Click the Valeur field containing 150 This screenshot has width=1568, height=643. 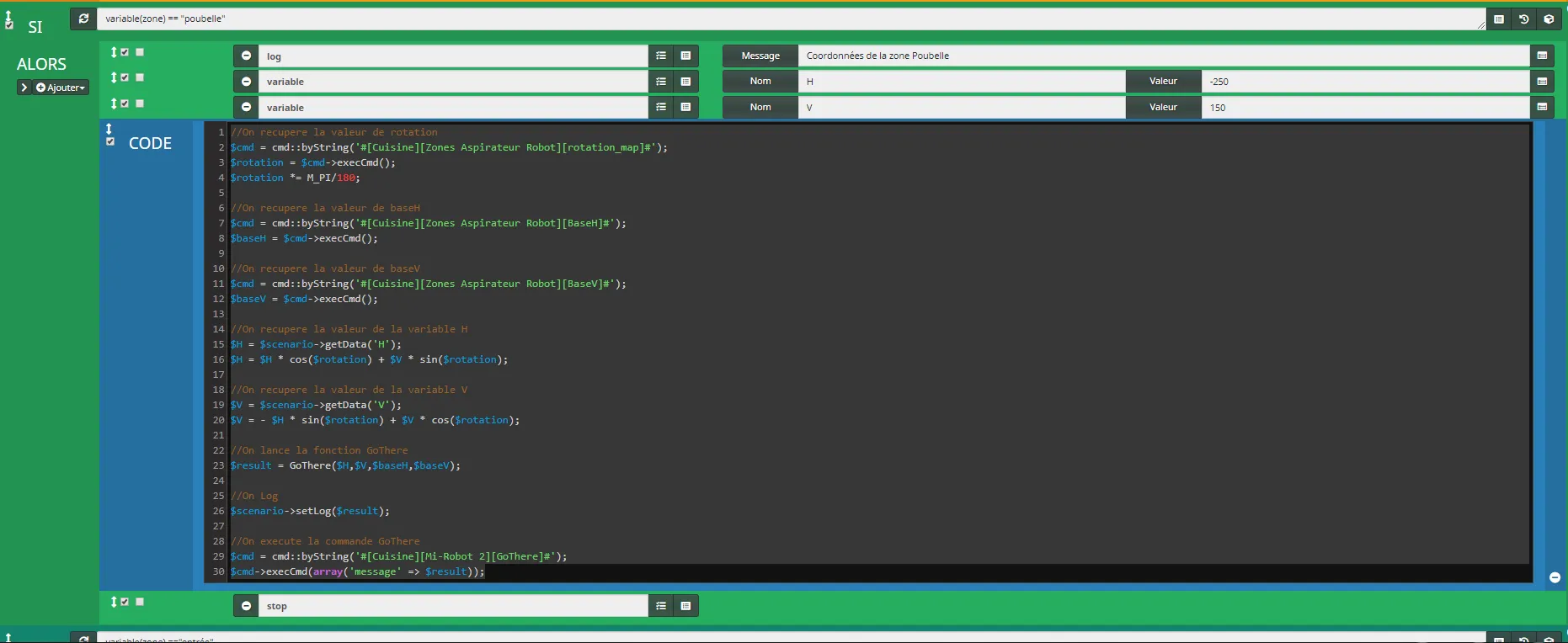coord(1365,107)
